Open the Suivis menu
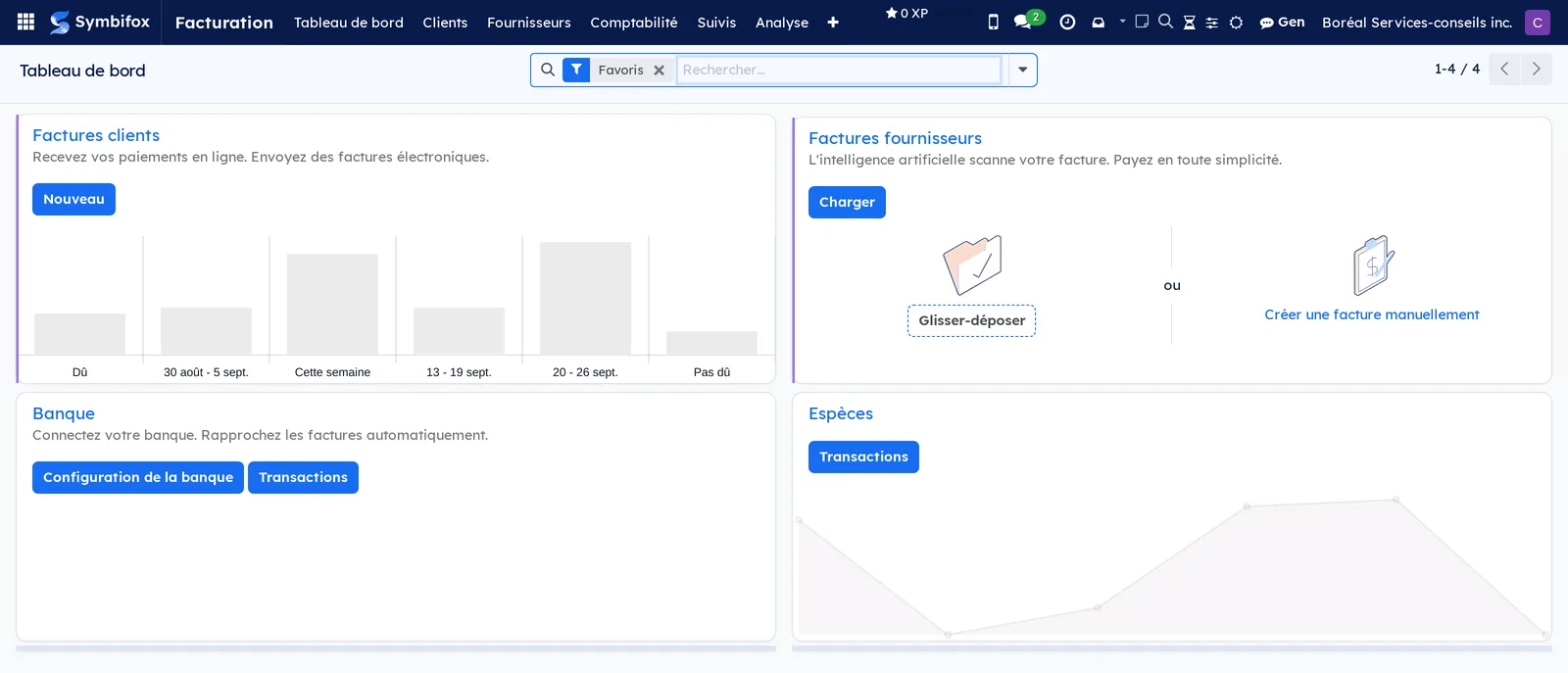Viewport: 1568px width, 673px height. pos(716,23)
